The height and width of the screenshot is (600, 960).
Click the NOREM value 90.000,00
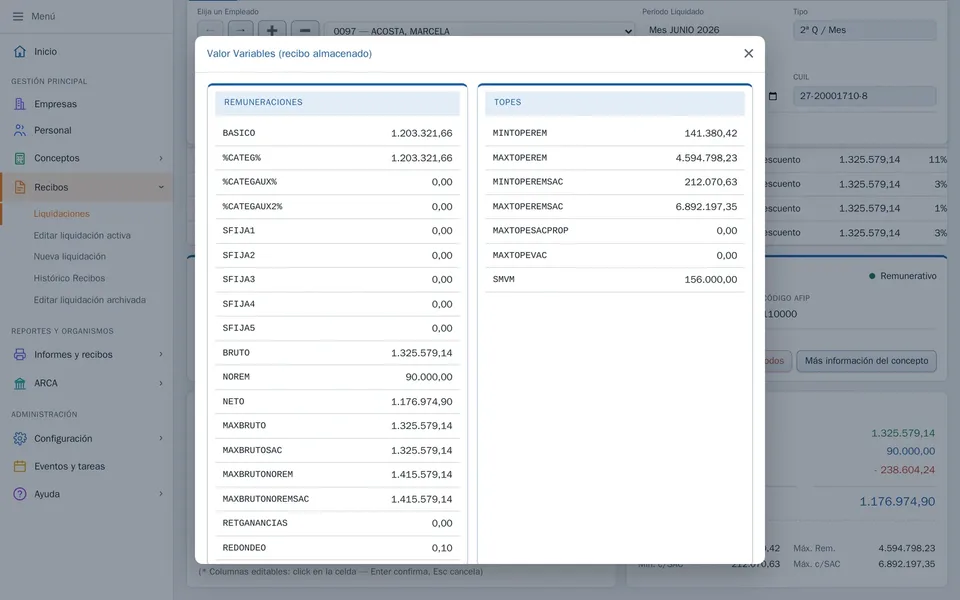pyautogui.click(x=429, y=377)
